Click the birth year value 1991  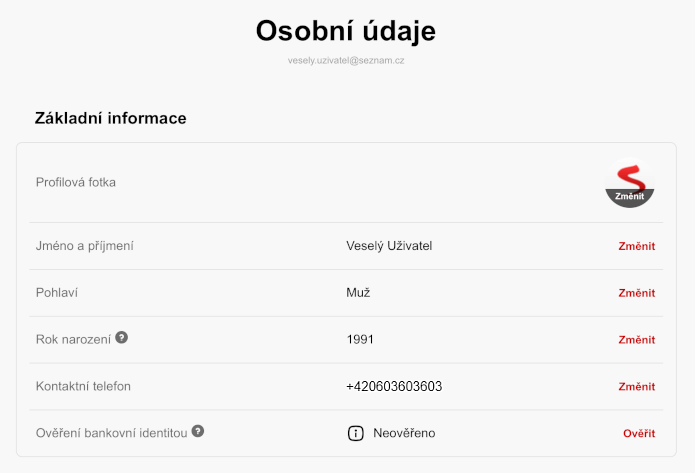click(360, 340)
